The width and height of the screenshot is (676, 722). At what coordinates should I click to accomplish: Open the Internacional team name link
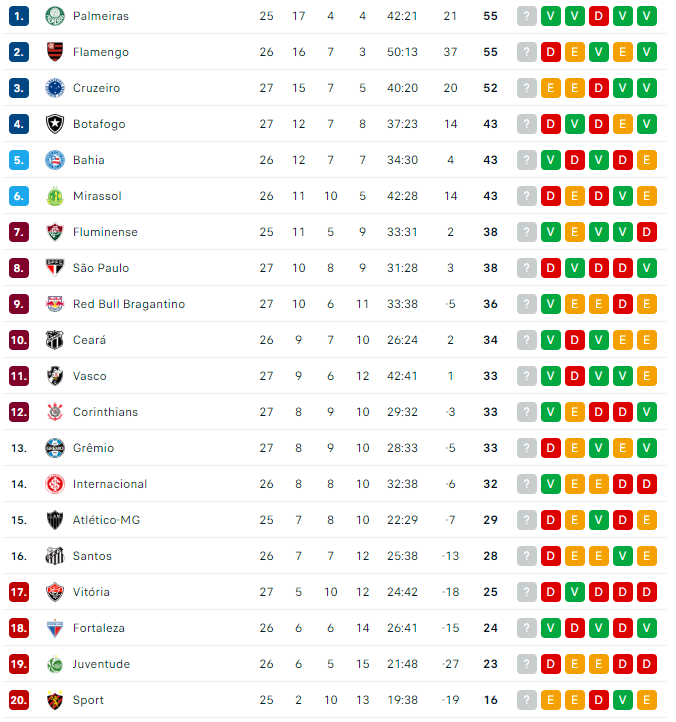pos(110,484)
